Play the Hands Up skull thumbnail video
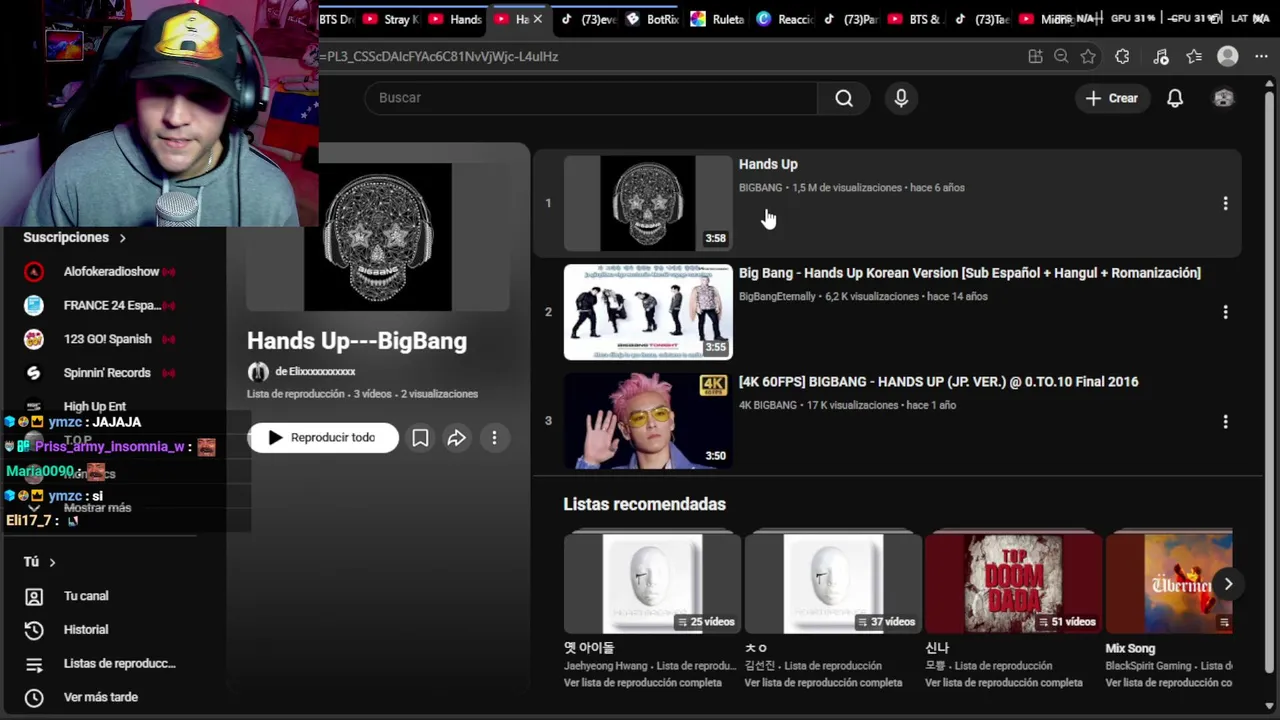The width and height of the screenshot is (1280, 720). point(648,203)
